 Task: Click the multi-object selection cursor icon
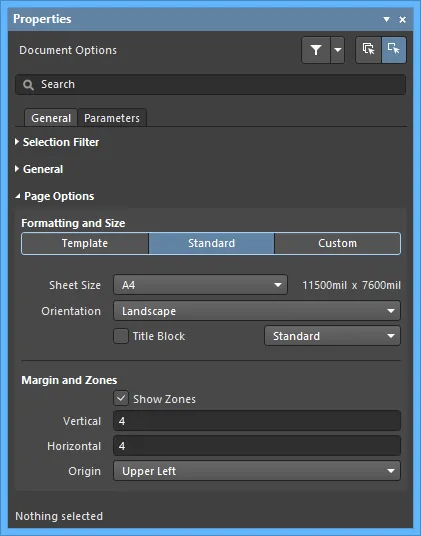tap(368, 50)
